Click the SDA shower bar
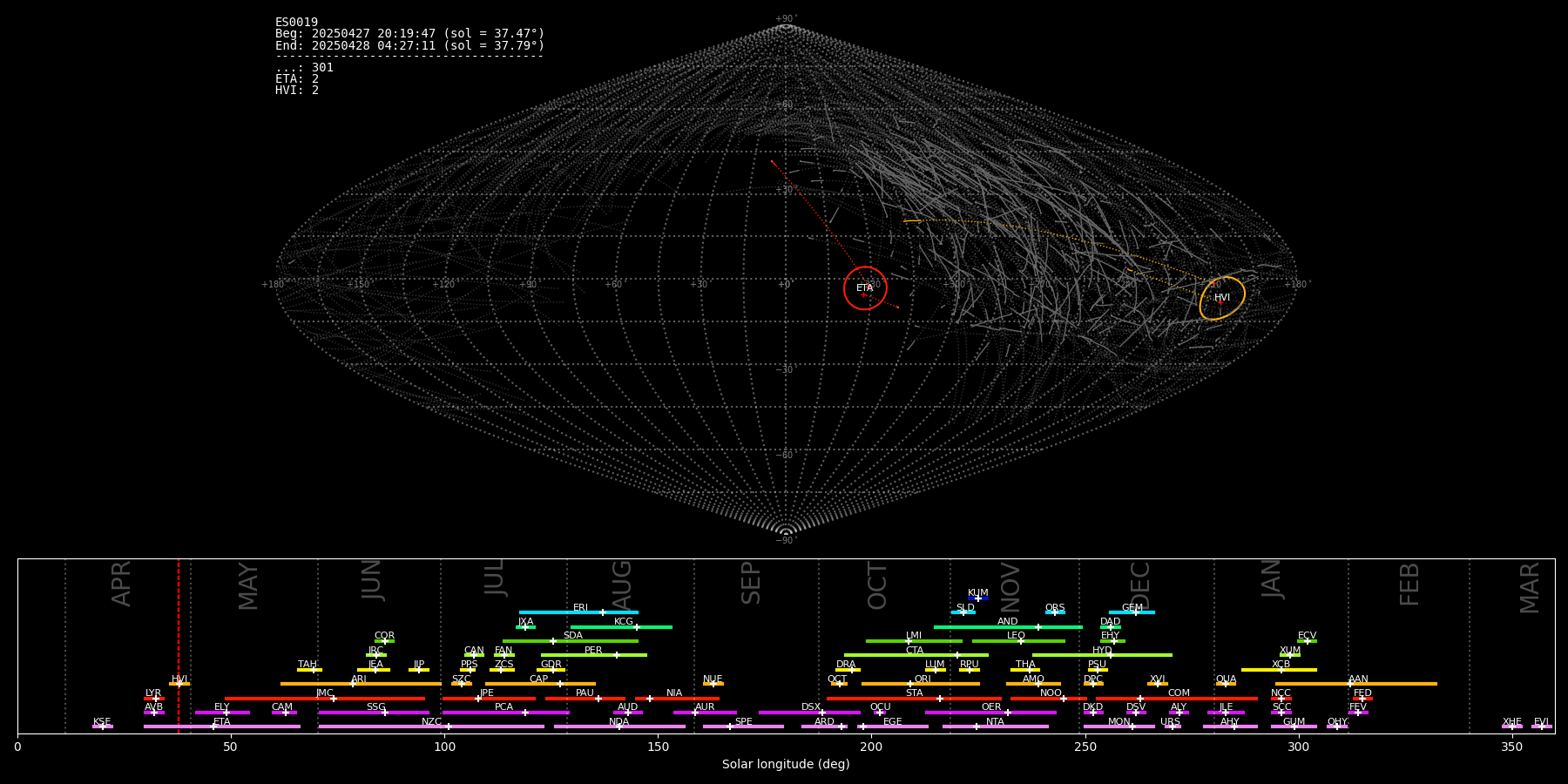 571,641
